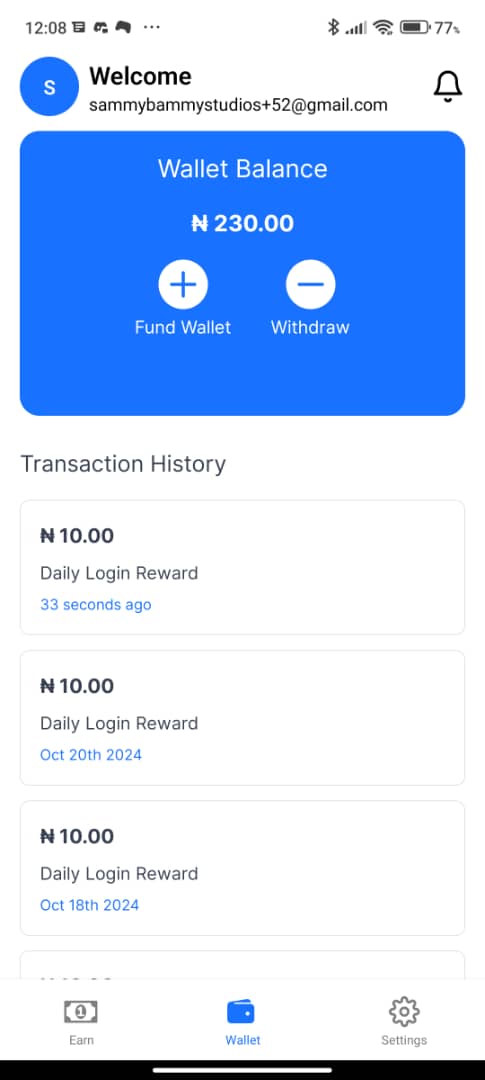This screenshot has height=1080, width=485.
Task: Switch to the Earn tab label
Action: tap(81, 1040)
